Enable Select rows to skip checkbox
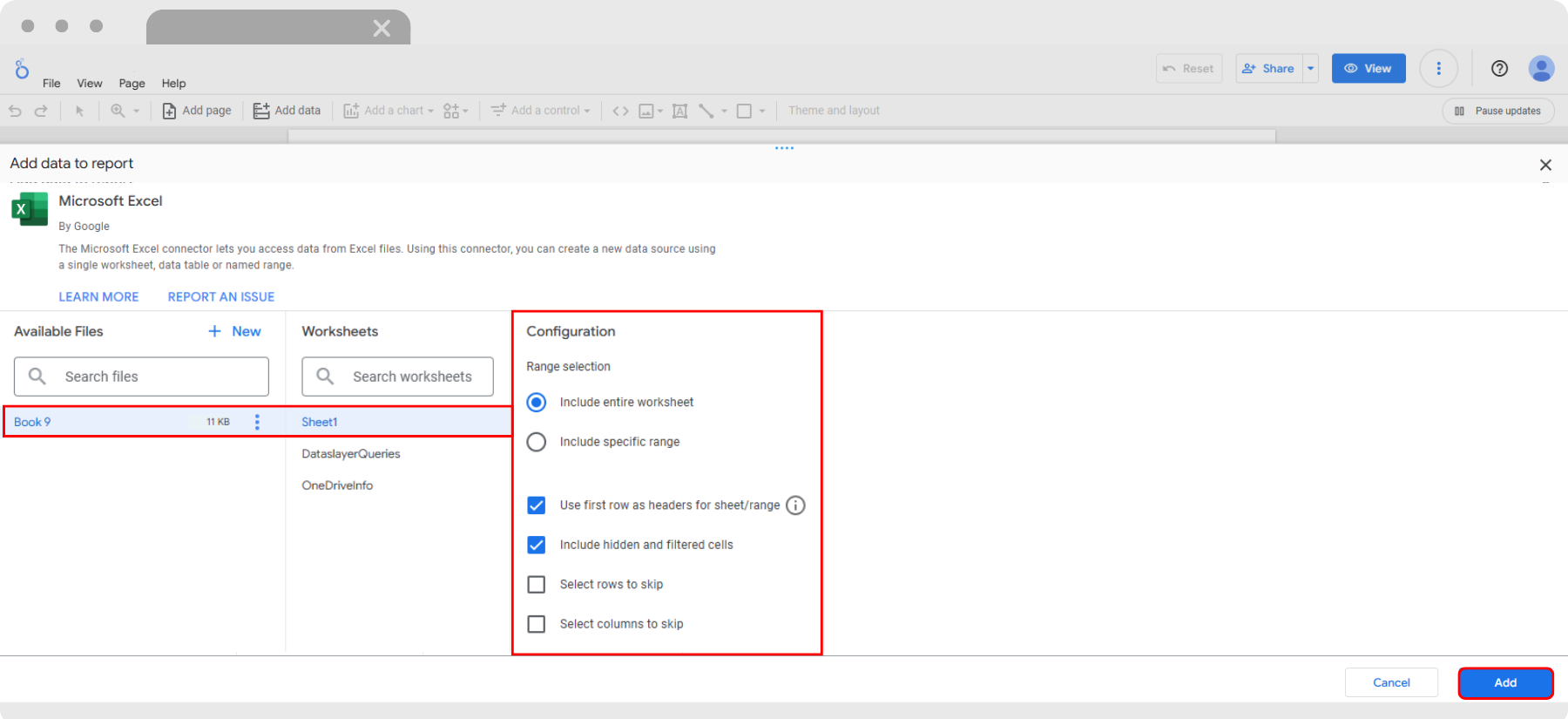The height and width of the screenshot is (719, 1568). [x=537, y=585]
